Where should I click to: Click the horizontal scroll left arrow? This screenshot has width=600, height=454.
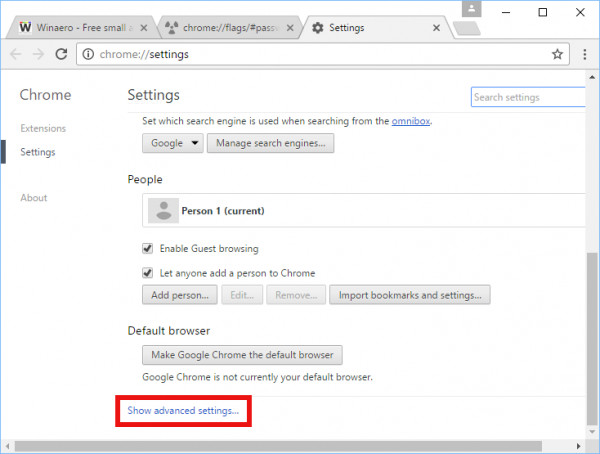click(x=7, y=446)
